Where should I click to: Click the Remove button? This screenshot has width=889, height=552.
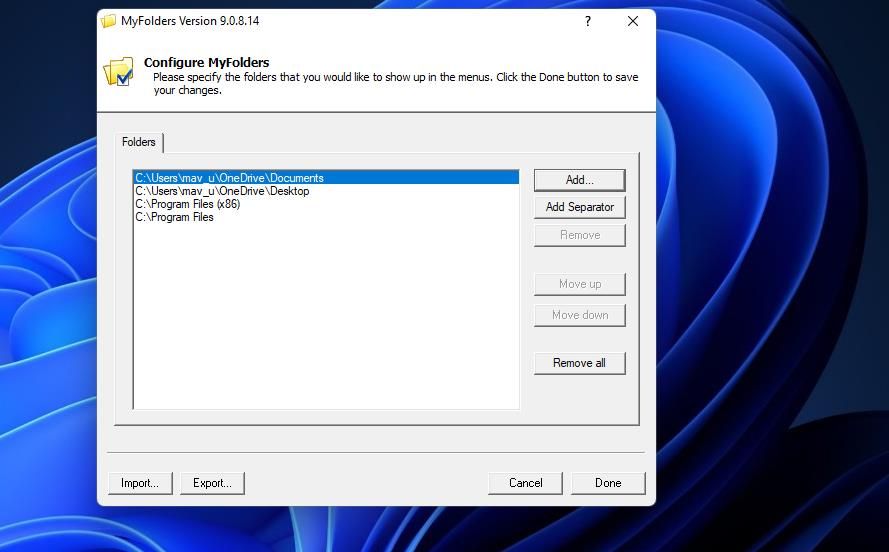(579, 235)
